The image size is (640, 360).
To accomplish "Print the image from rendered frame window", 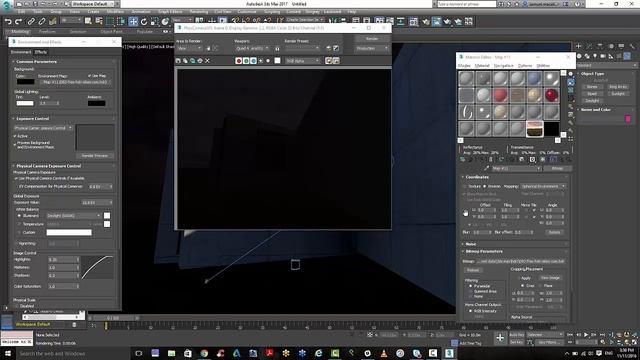I will point(200,60).
